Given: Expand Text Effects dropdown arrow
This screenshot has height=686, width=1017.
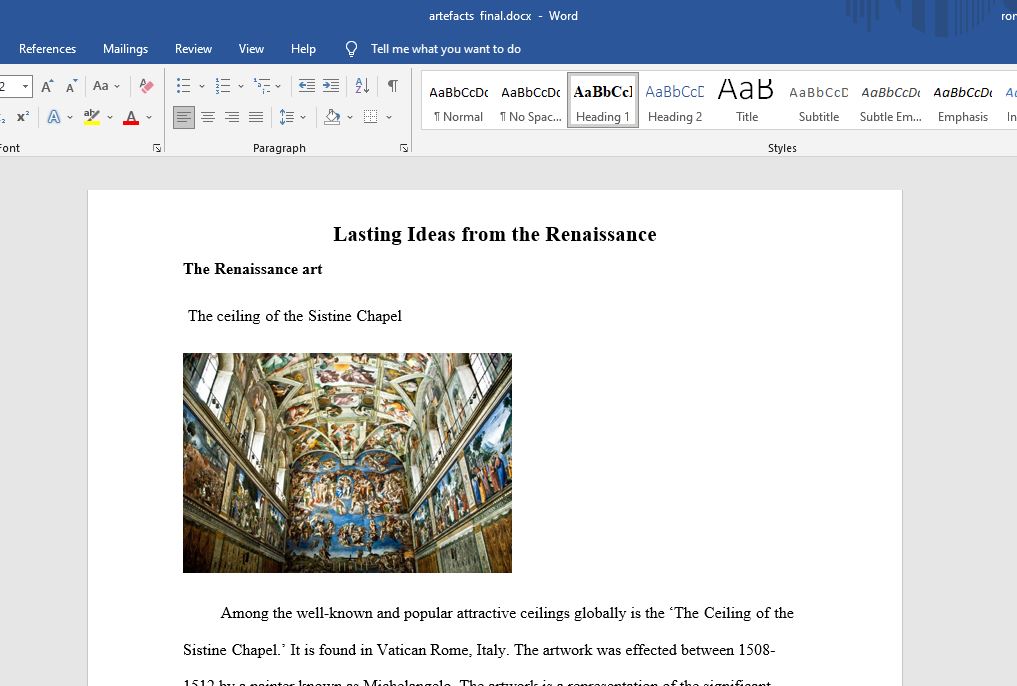Looking at the screenshot, I should [70, 117].
